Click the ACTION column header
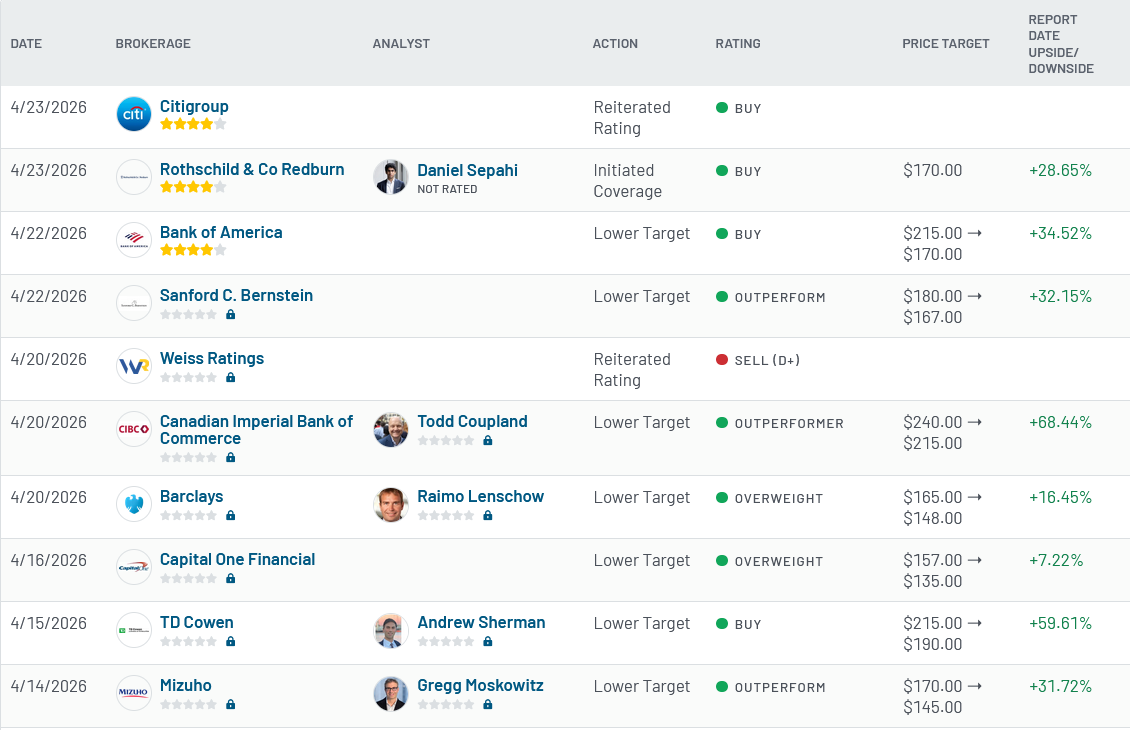 point(615,44)
